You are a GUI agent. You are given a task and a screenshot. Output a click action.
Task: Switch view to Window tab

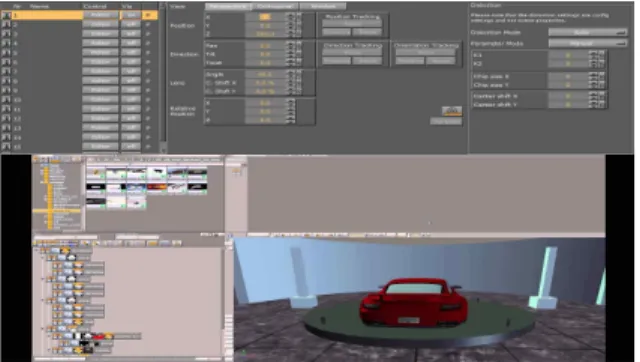click(x=323, y=7)
